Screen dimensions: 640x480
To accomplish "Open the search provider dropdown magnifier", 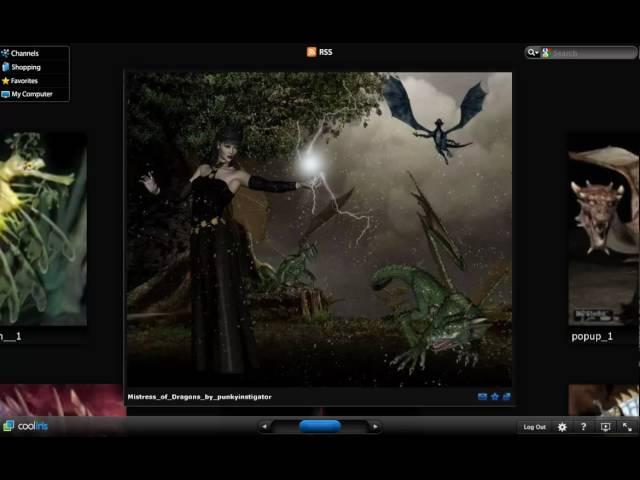I will tap(533, 53).
